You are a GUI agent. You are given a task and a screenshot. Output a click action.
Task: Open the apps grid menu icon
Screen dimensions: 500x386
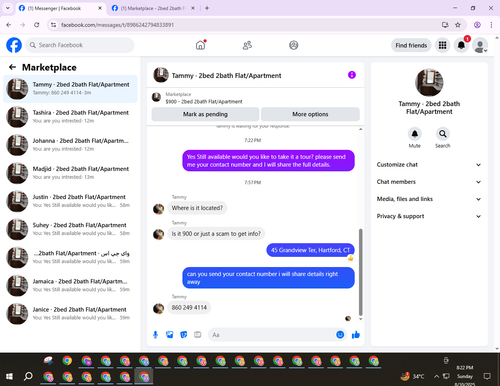[x=442, y=45]
